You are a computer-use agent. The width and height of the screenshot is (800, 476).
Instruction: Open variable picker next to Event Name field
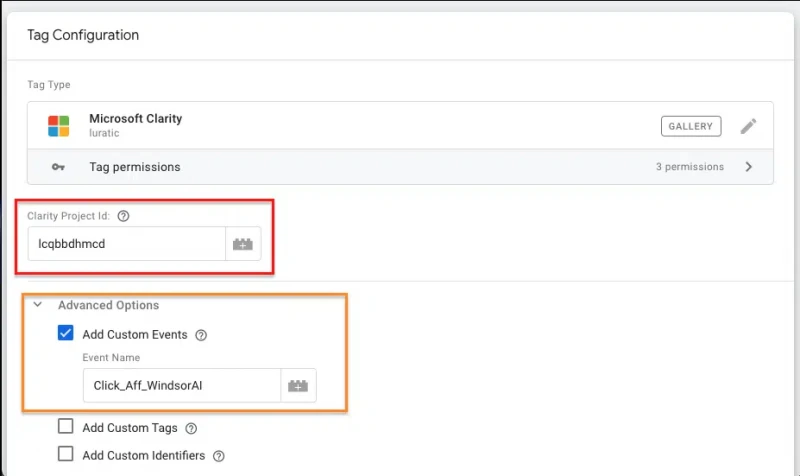298,386
